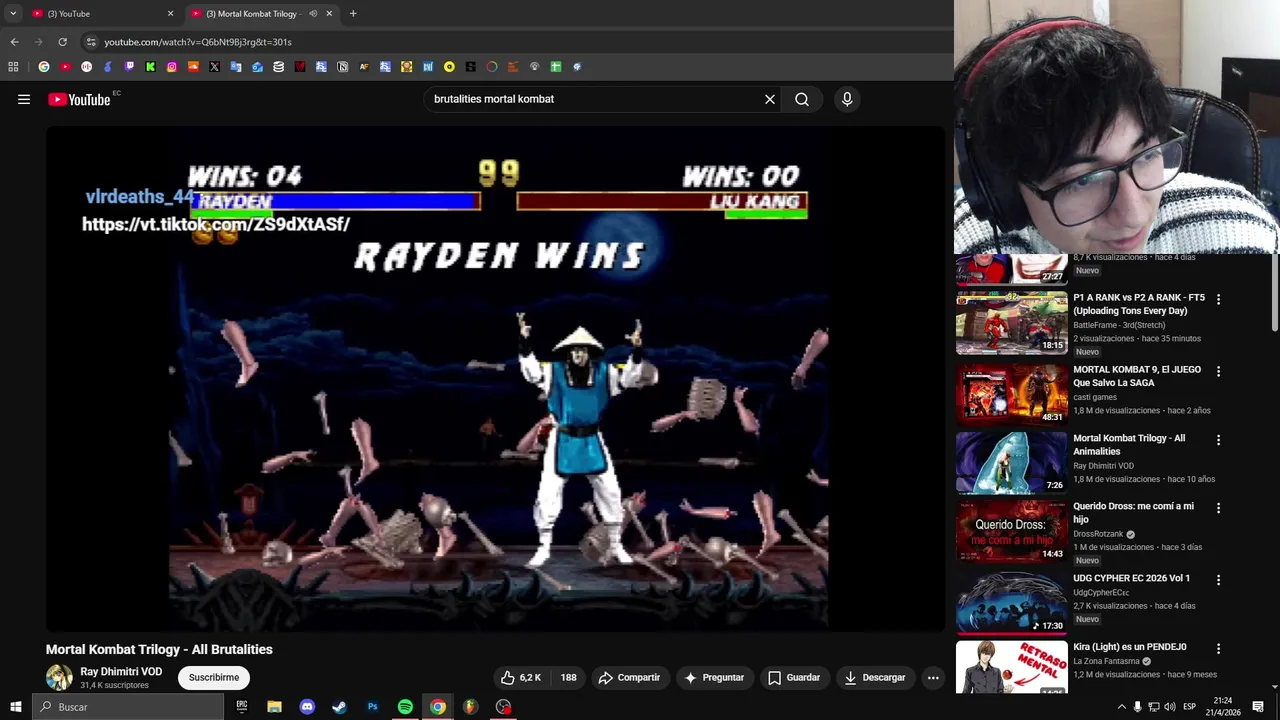The height and width of the screenshot is (720, 1280).
Task: Open the Twitch bookmark
Action: click(129, 67)
